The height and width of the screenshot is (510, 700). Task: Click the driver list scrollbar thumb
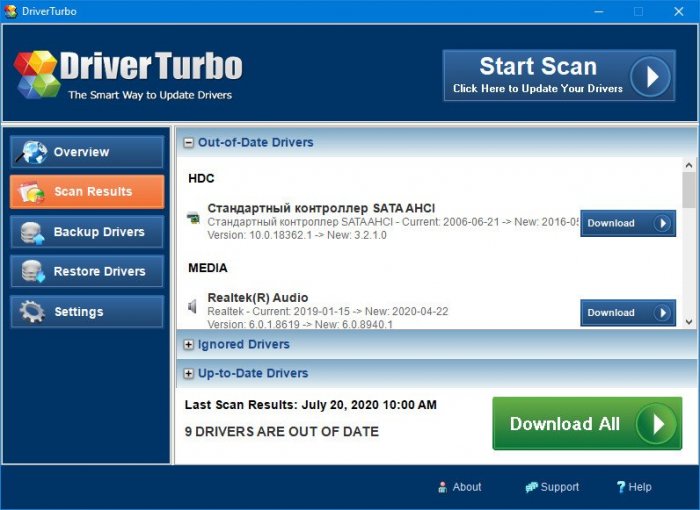coord(689,190)
